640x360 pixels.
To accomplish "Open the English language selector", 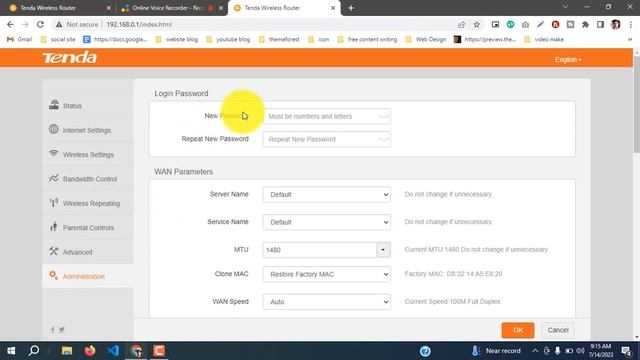I will click(568, 60).
